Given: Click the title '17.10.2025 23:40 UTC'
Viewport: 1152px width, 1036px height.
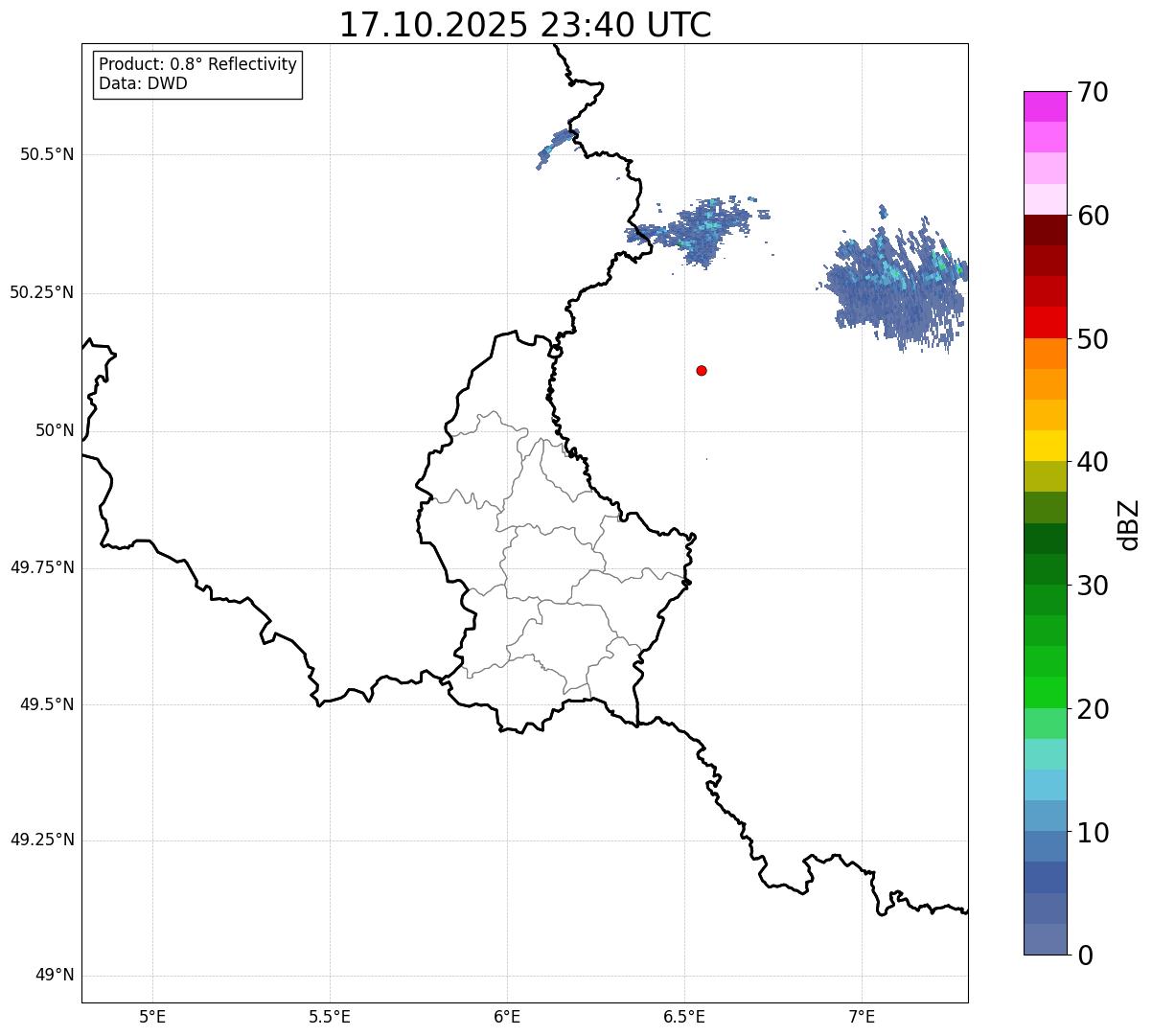Looking at the screenshot, I should tap(525, 25).
